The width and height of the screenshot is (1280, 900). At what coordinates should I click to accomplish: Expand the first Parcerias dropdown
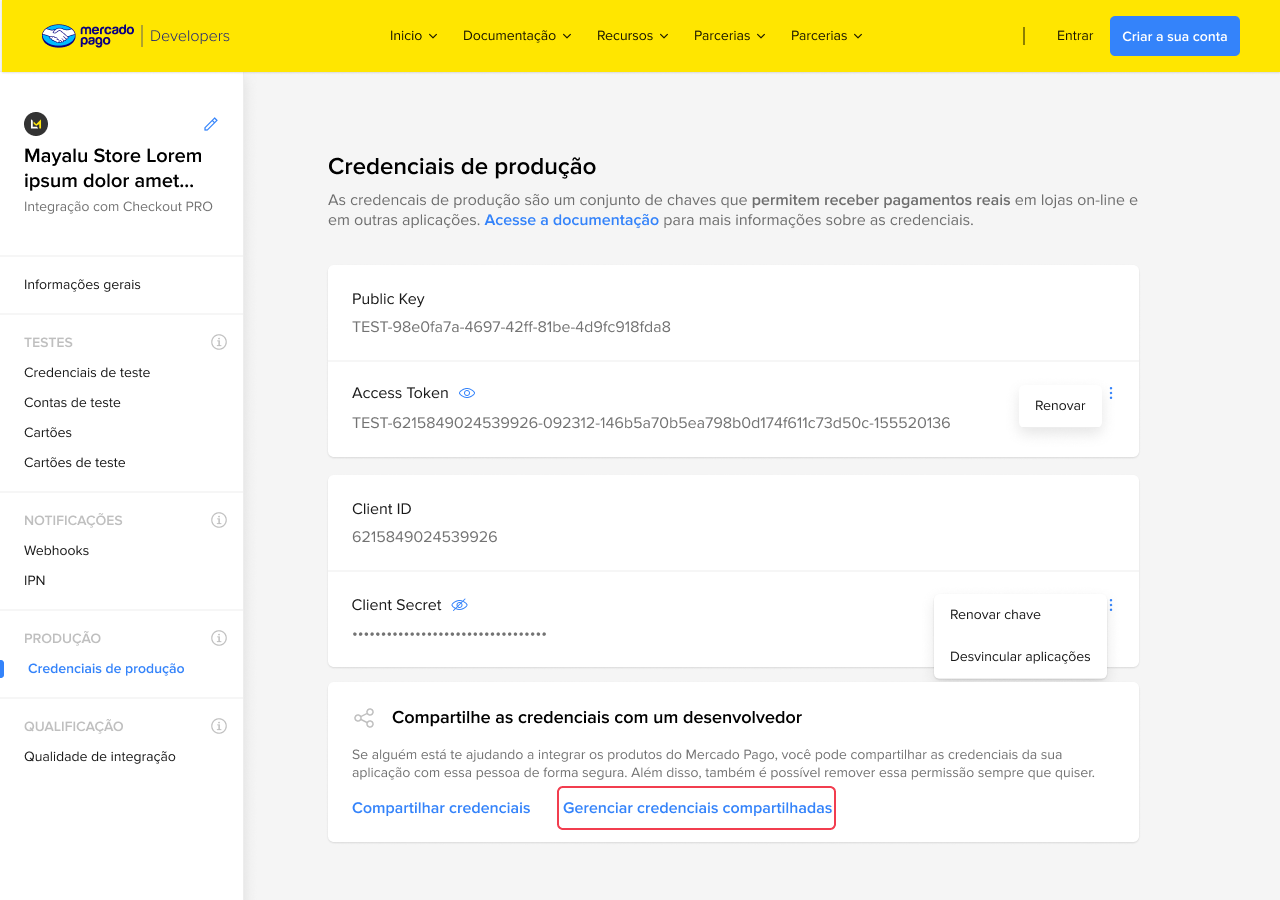(730, 36)
